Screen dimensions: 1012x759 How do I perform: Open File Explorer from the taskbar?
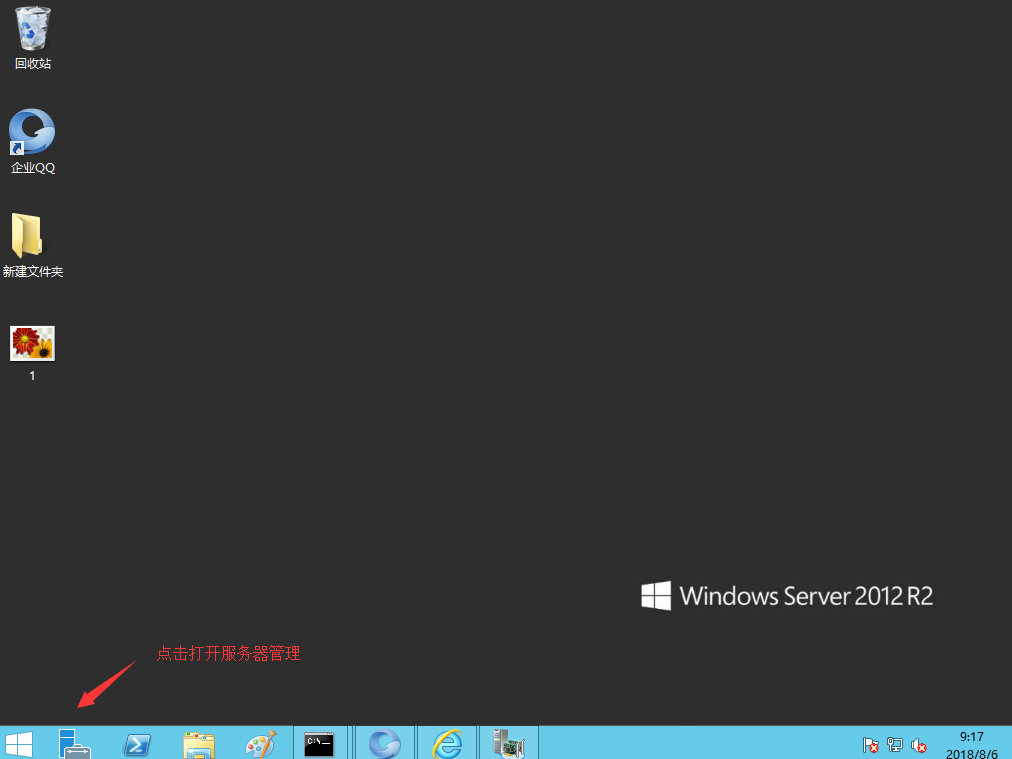coord(199,744)
